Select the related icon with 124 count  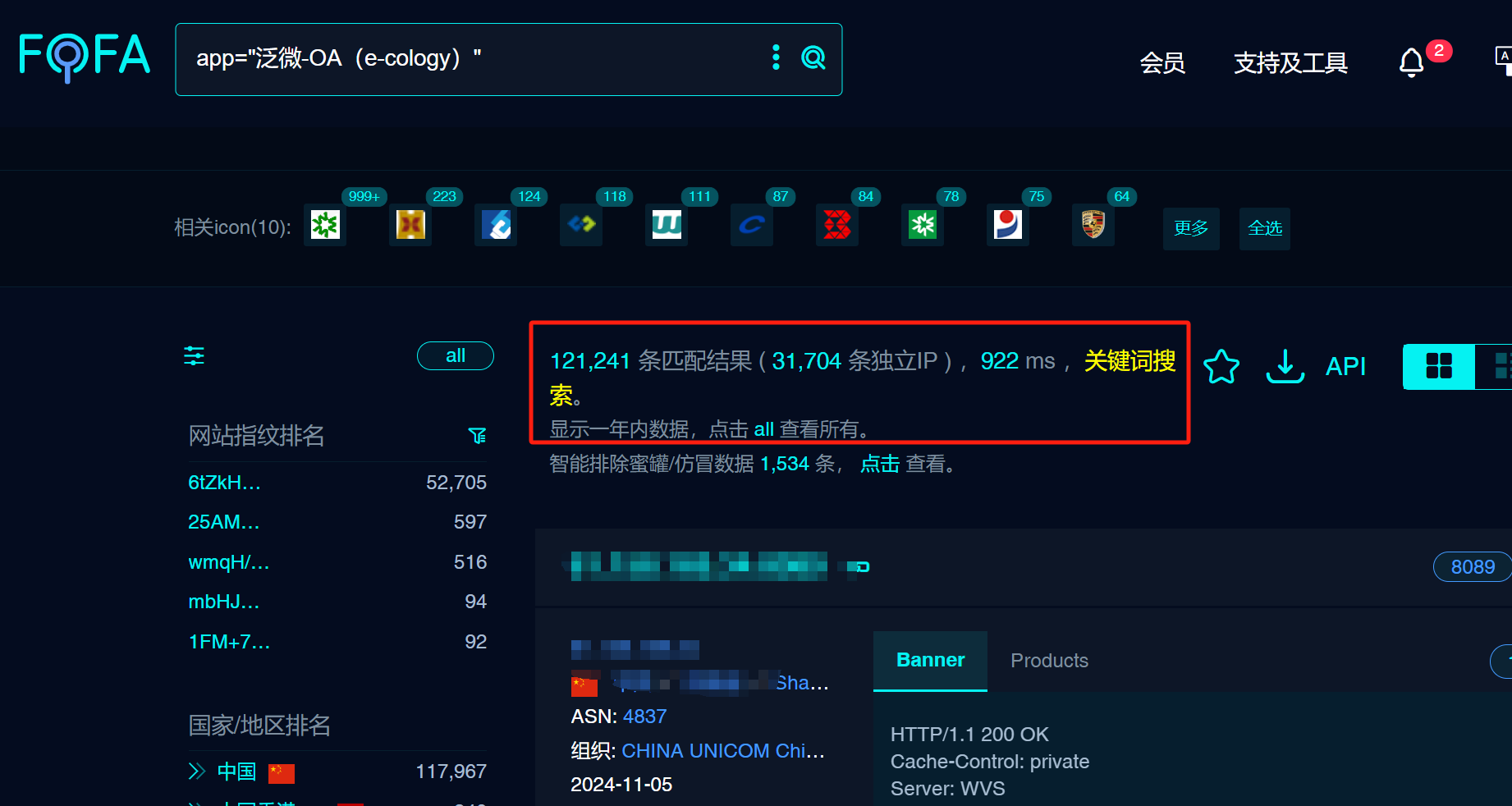point(496,225)
